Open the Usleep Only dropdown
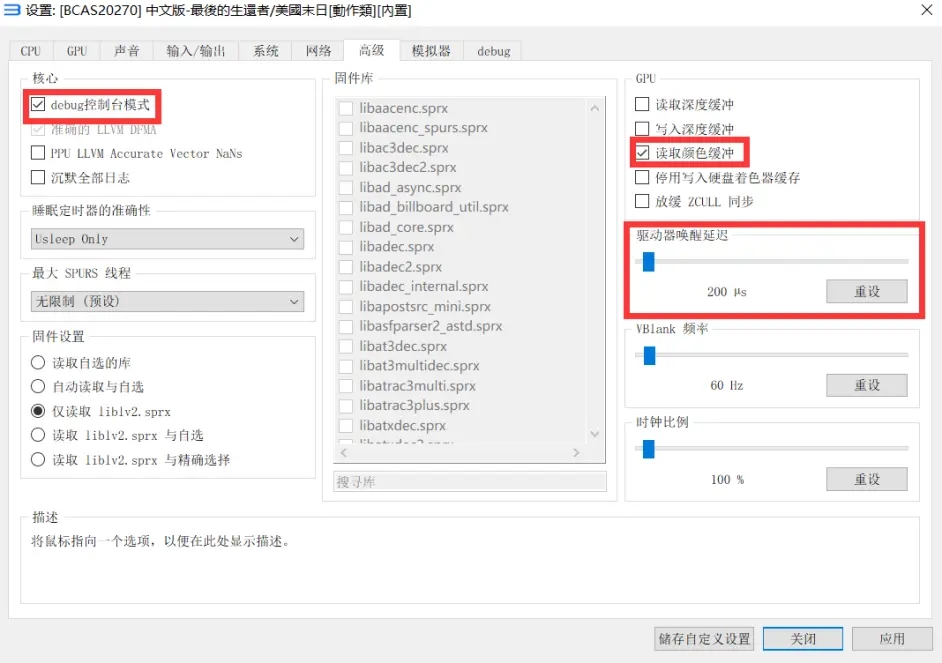This screenshot has width=942, height=663. coord(166,239)
